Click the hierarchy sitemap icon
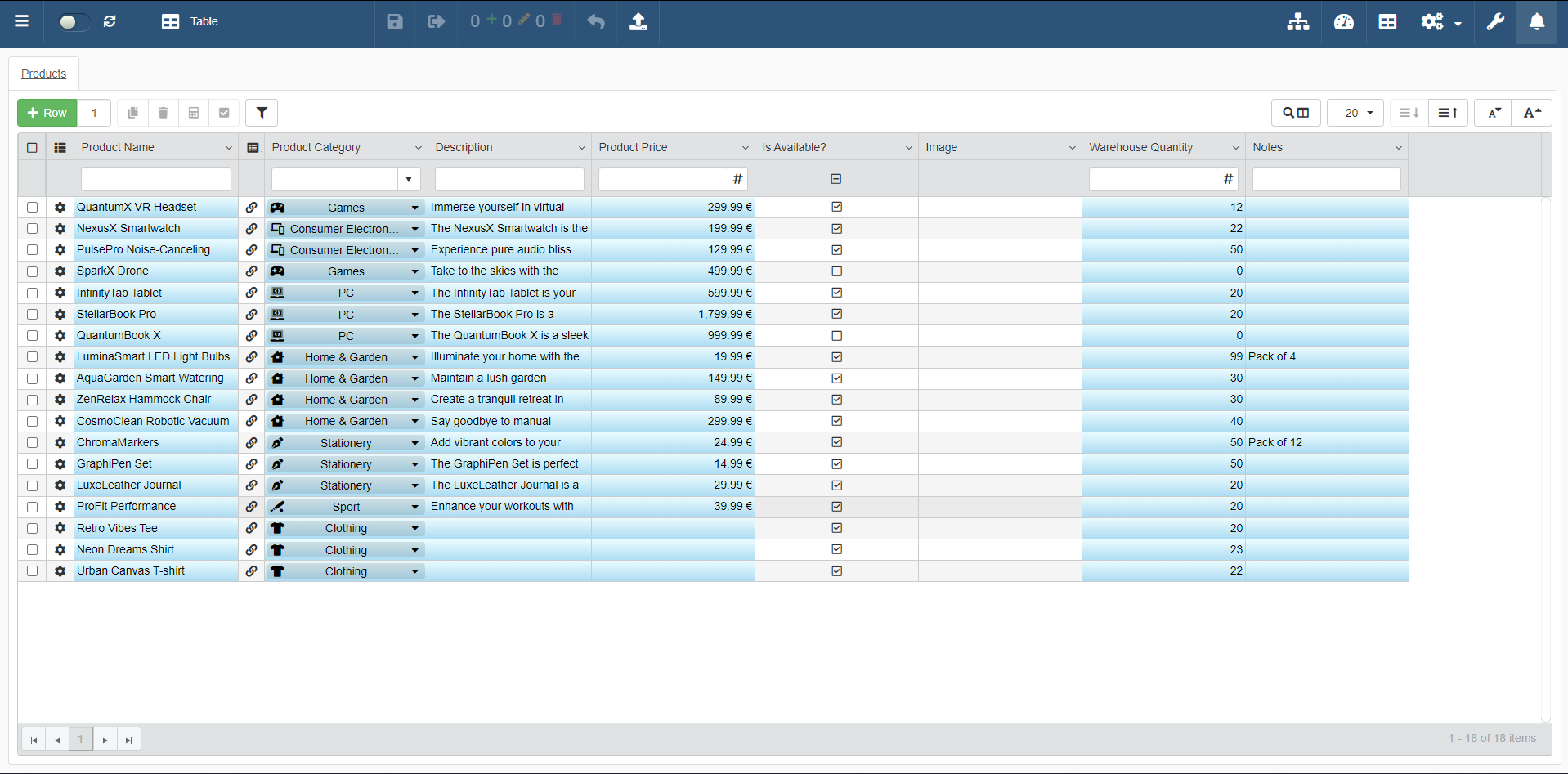This screenshot has width=1568, height=774. tap(1297, 22)
